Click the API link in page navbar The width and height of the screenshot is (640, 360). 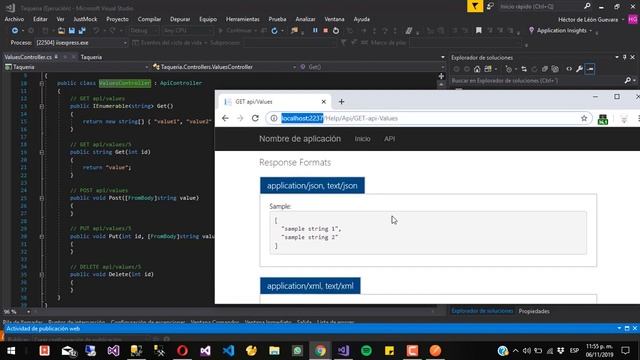389,139
